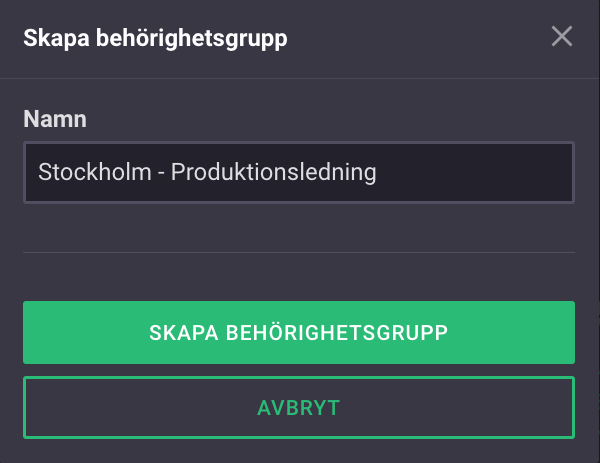Place cursor in the group name input

tap(298, 172)
